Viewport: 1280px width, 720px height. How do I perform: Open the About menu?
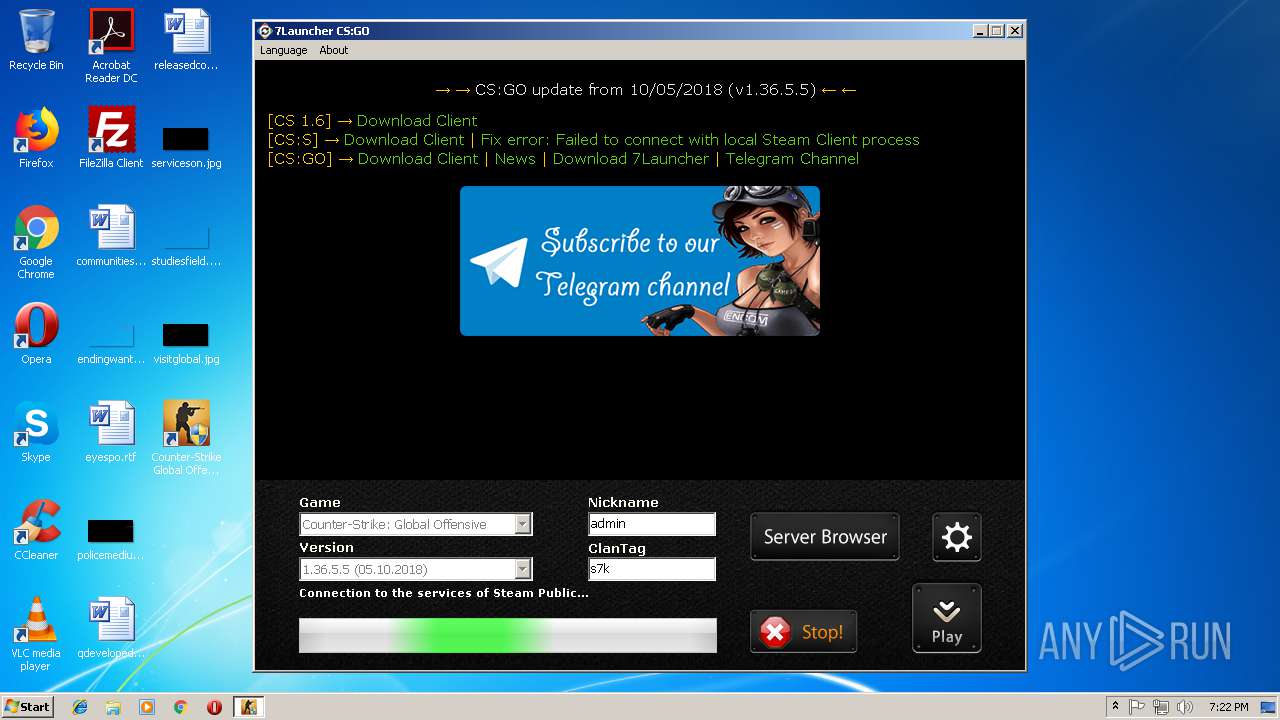tap(333, 50)
